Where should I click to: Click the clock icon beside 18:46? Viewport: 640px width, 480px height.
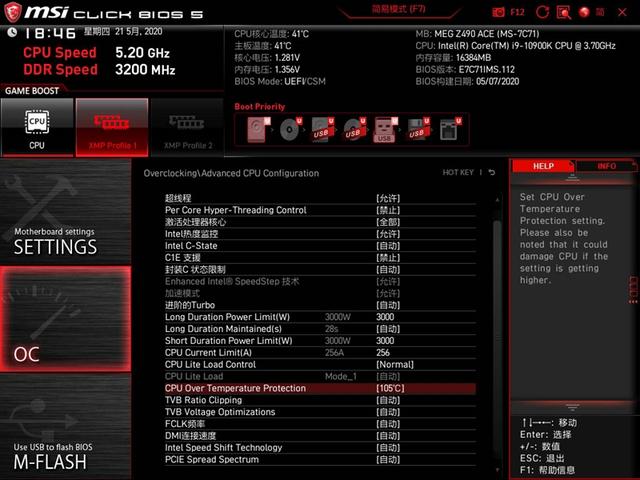pyautogui.click(x=12, y=32)
